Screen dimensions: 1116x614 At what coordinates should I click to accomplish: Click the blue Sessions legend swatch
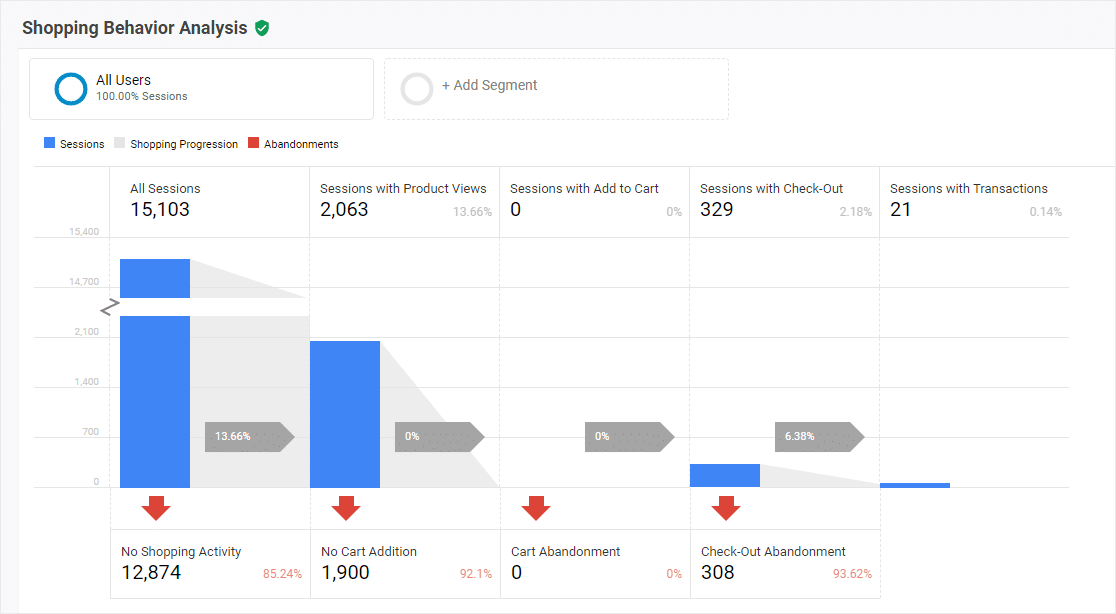tap(49, 143)
